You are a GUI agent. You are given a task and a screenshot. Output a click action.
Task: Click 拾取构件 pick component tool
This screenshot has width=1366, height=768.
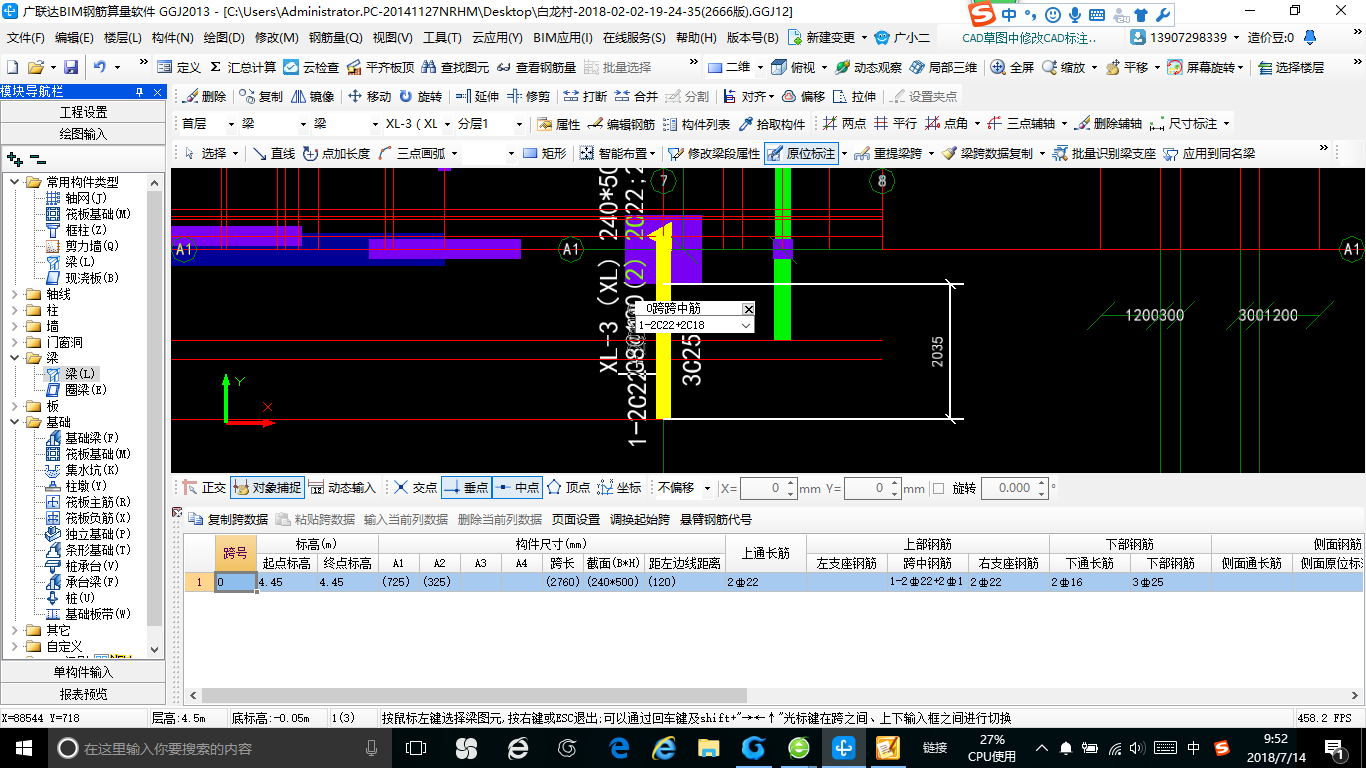[x=772, y=124]
